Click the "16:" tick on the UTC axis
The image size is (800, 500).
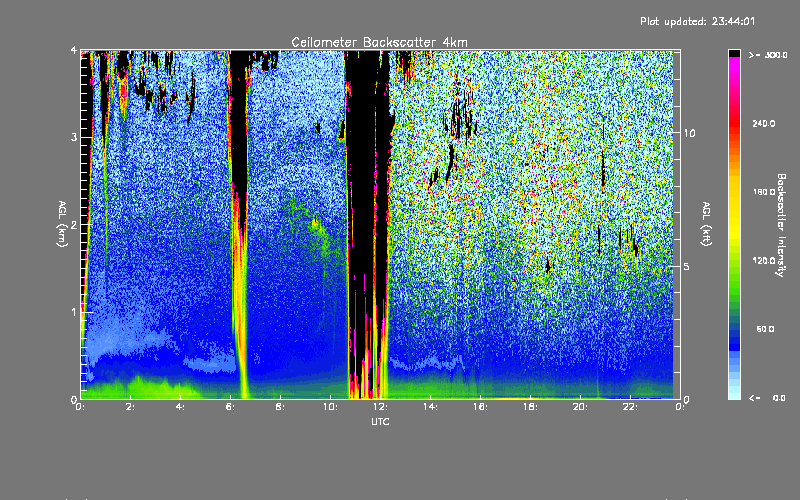(480, 407)
